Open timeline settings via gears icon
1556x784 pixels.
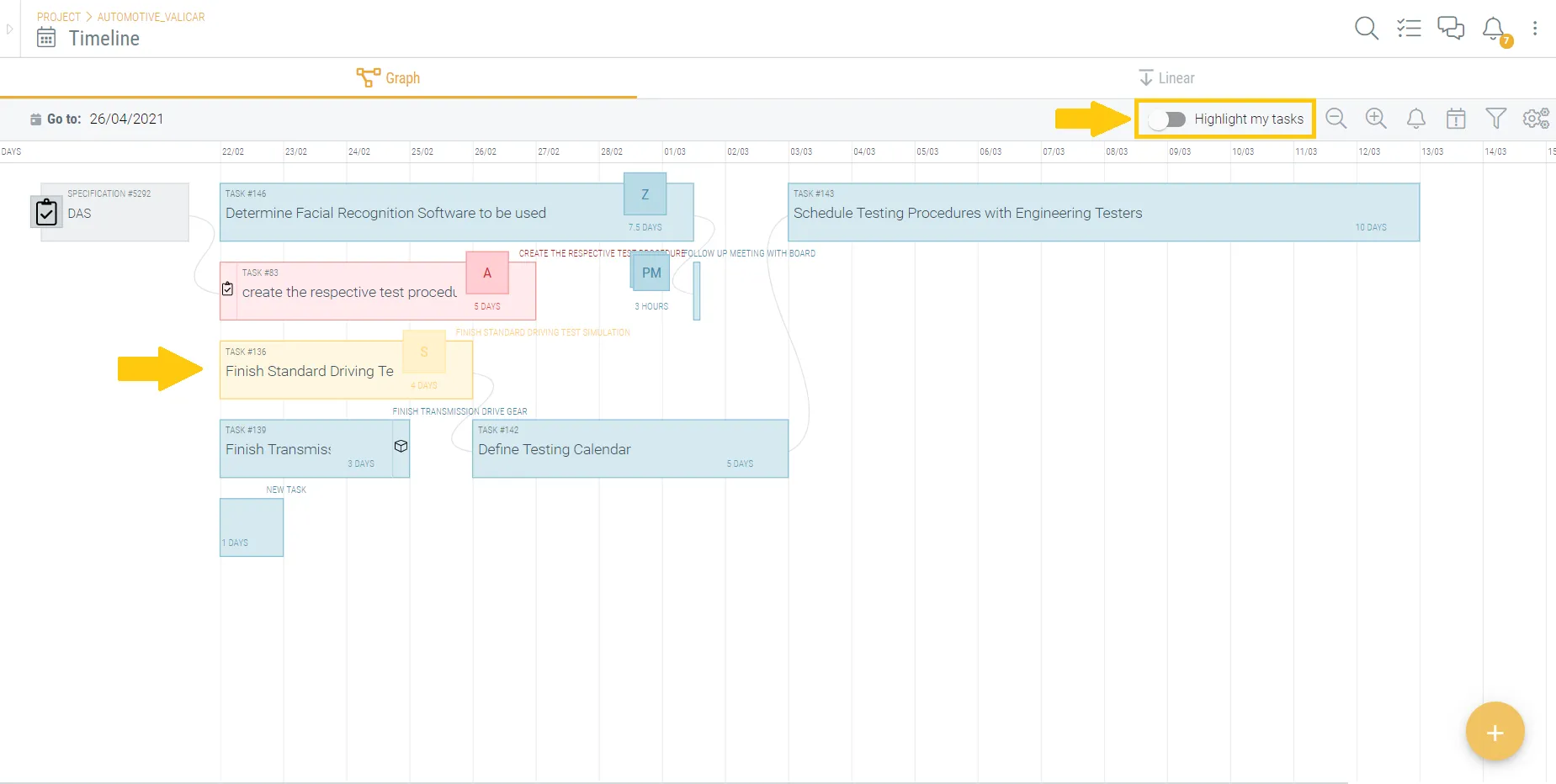pyautogui.click(x=1535, y=119)
